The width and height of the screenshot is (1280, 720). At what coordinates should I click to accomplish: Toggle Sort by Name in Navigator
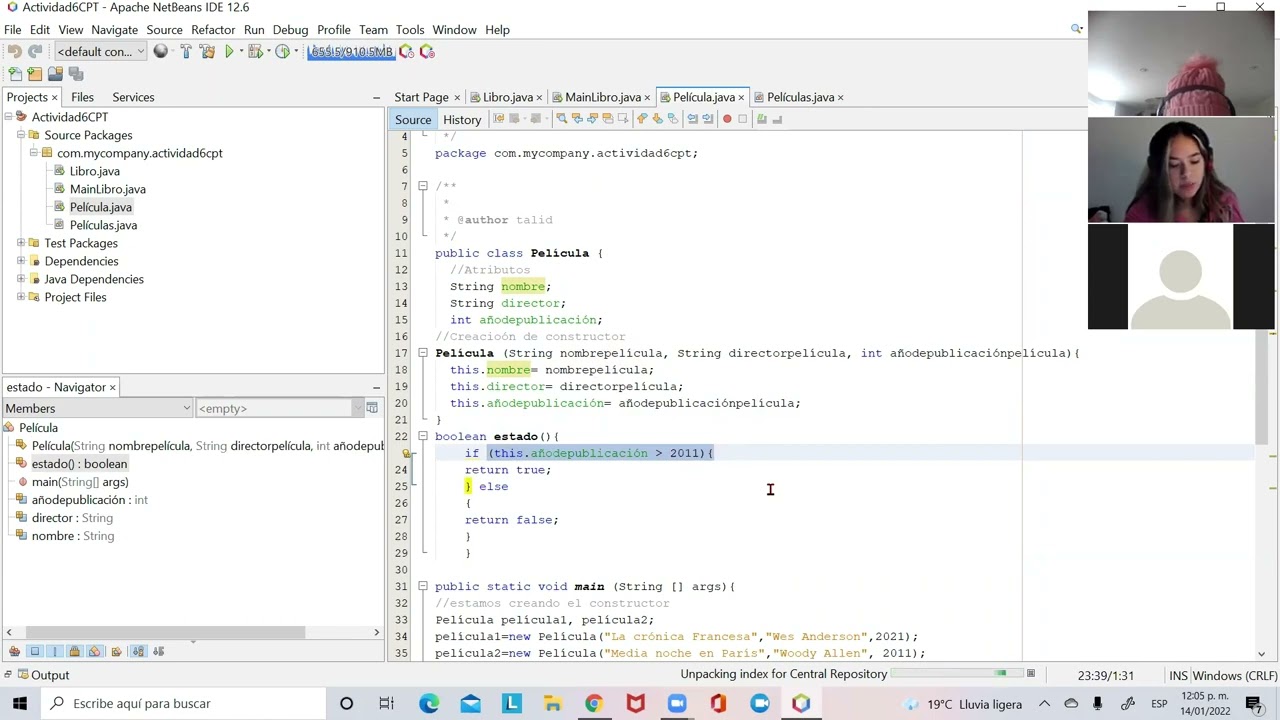pos(139,651)
